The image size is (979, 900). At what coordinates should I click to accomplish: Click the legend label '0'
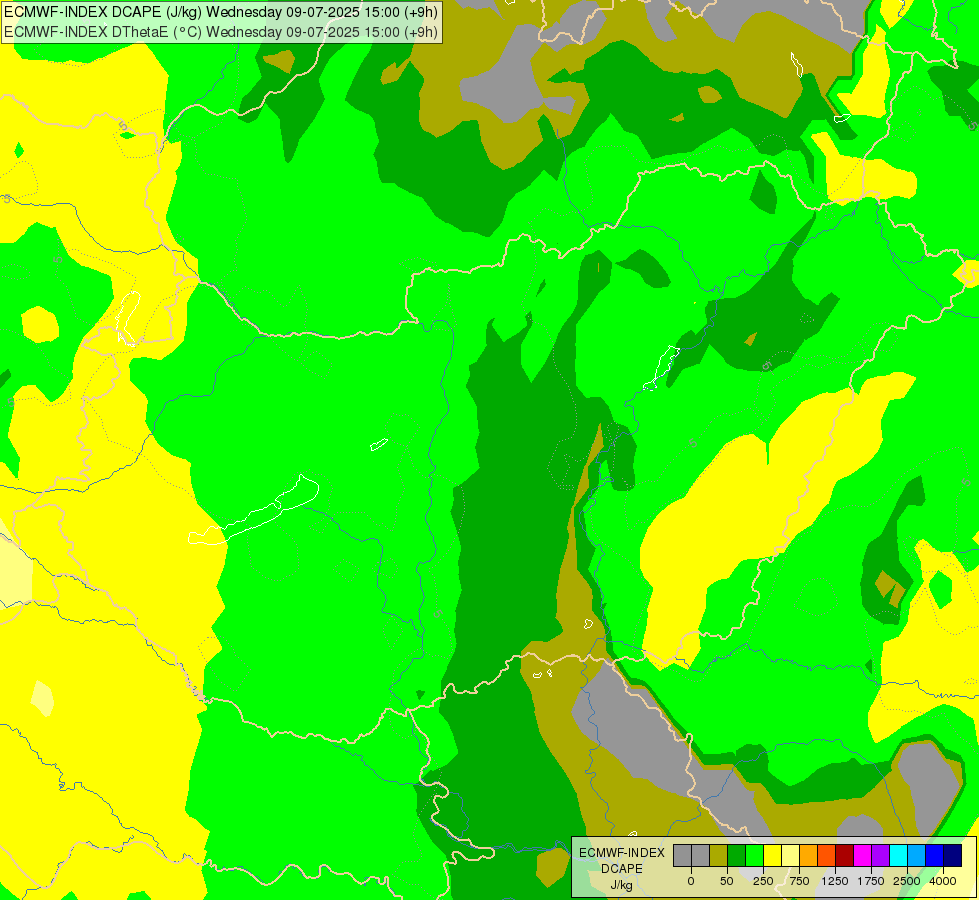[x=691, y=881]
